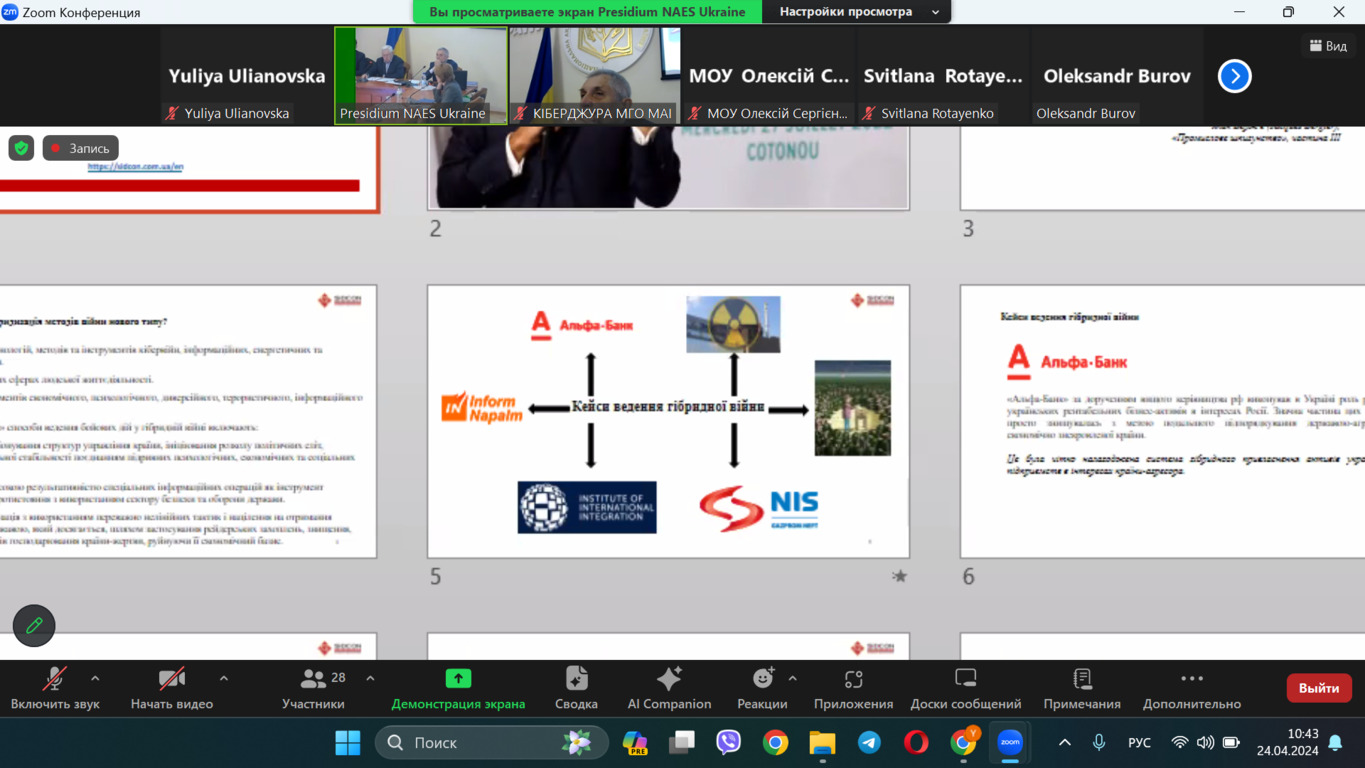This screenshot has width=1365, height=768.
Task: Click the Запись recording indicator
Action: pos(80,148)
